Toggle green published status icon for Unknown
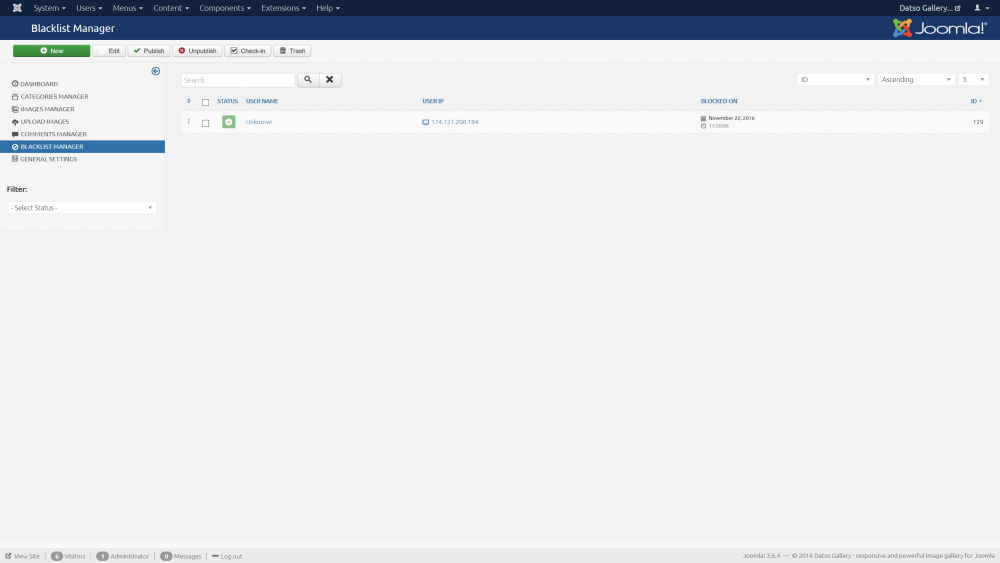The image size is (1000, 563). tap(228, 122)
